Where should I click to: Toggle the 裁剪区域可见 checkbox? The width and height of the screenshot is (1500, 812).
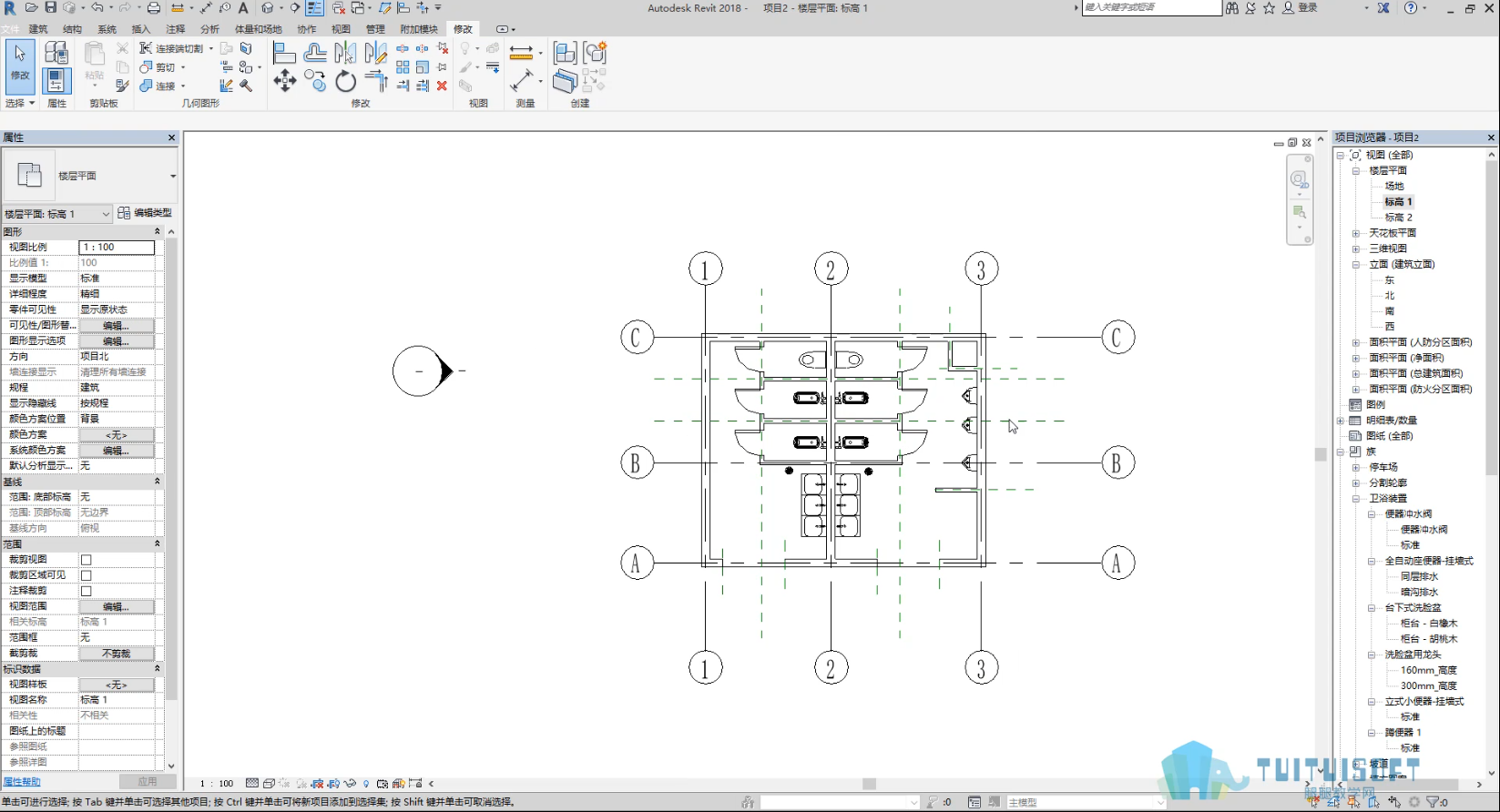[87, 575]
